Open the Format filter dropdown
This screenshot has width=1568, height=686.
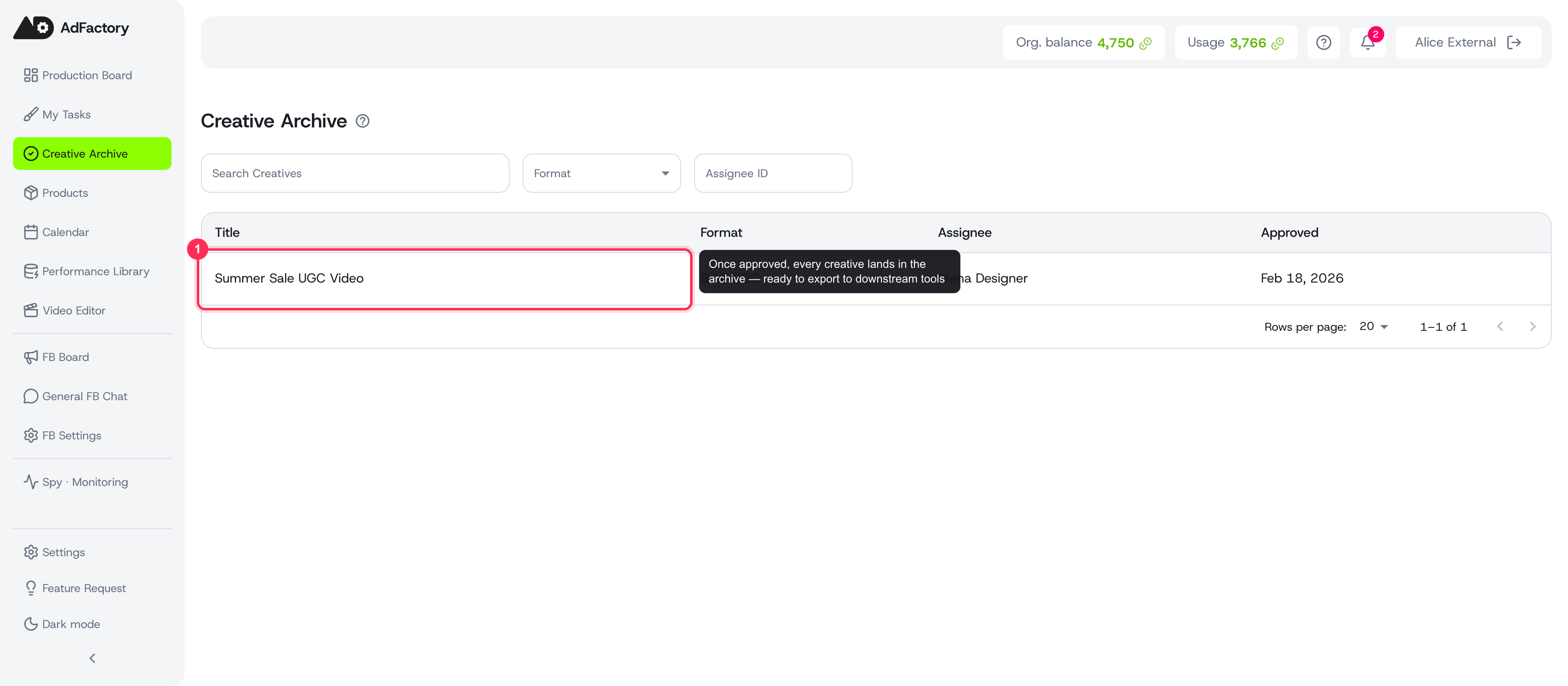601,174
